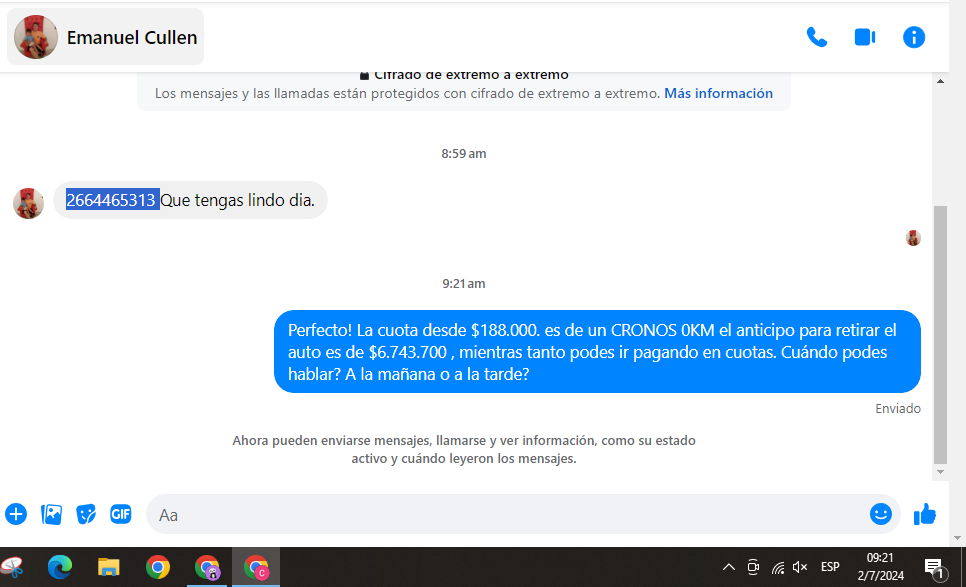The height and width of the screenshot is (587, 966).
Task: Open File Explorer from taskbar
Action: click(108, 567)
